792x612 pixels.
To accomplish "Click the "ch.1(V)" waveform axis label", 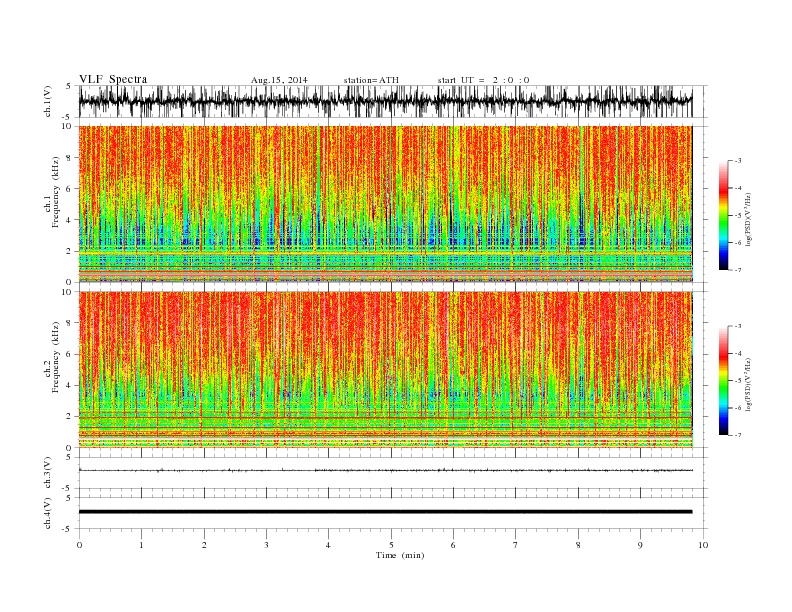I will [47, 101].
